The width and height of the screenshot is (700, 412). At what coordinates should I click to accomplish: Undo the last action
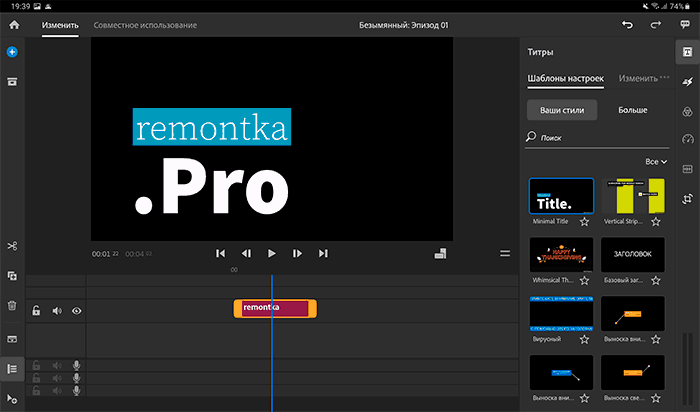point(628,25)
